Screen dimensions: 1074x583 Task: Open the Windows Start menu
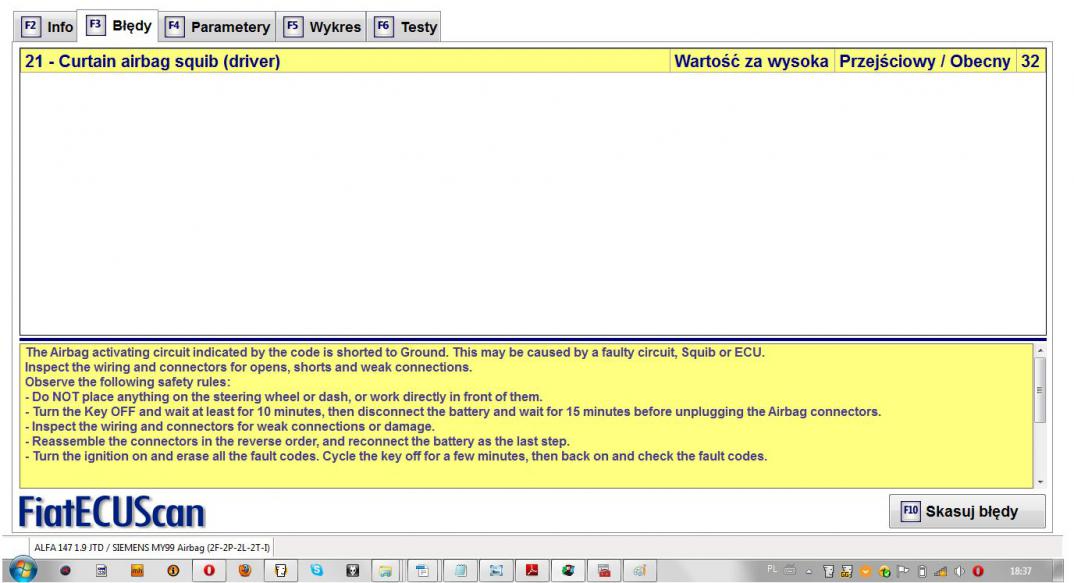[x=23, y=570]
